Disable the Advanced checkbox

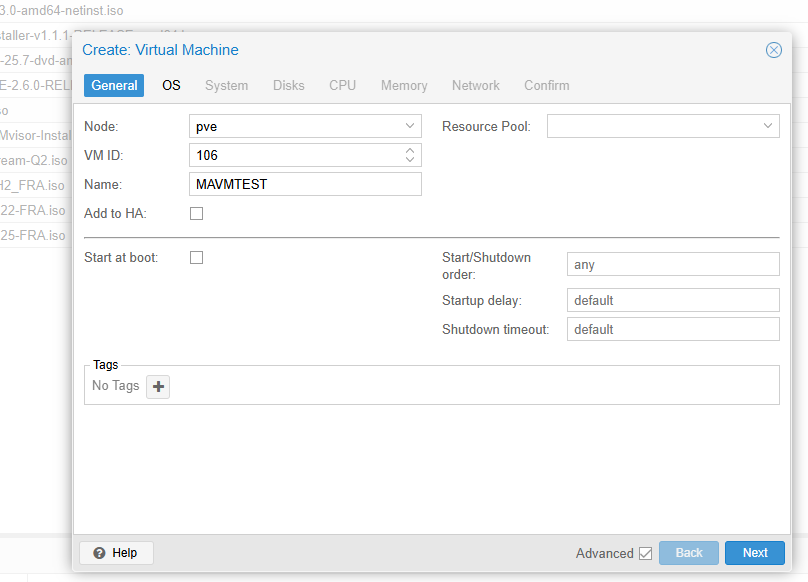point(648,553)
